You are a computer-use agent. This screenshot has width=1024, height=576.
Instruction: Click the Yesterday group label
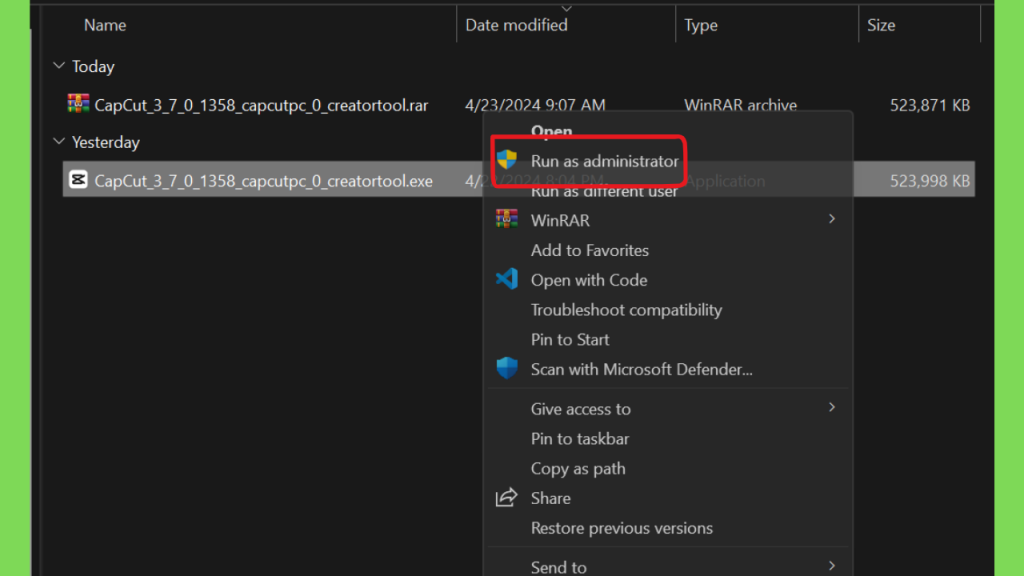[x=106, y=142]
